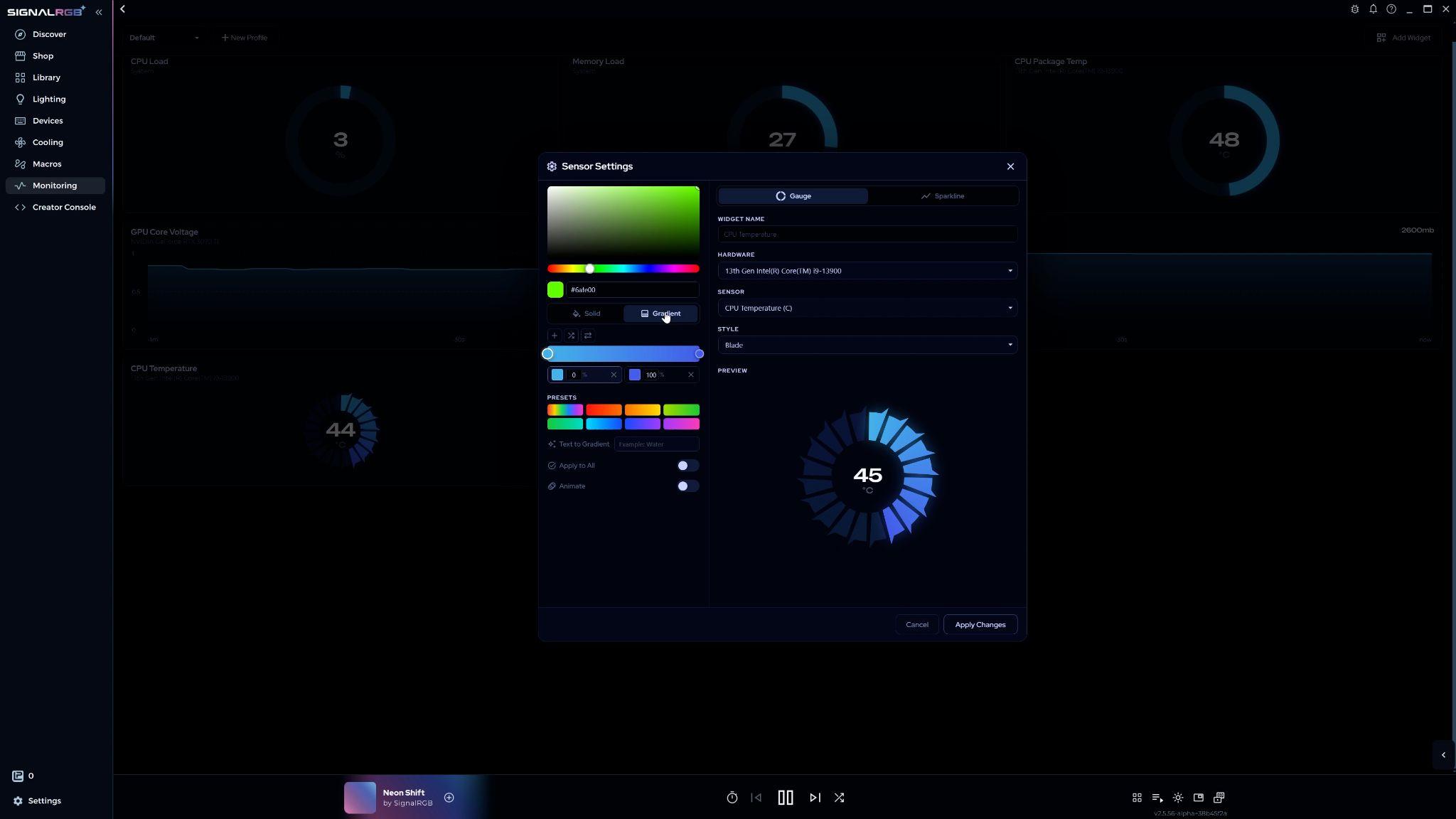The height and width of the screenshot is (819, 1456).
Task: Toggle shuffle effects in playback bar
Action: click(x=840, y=798)
